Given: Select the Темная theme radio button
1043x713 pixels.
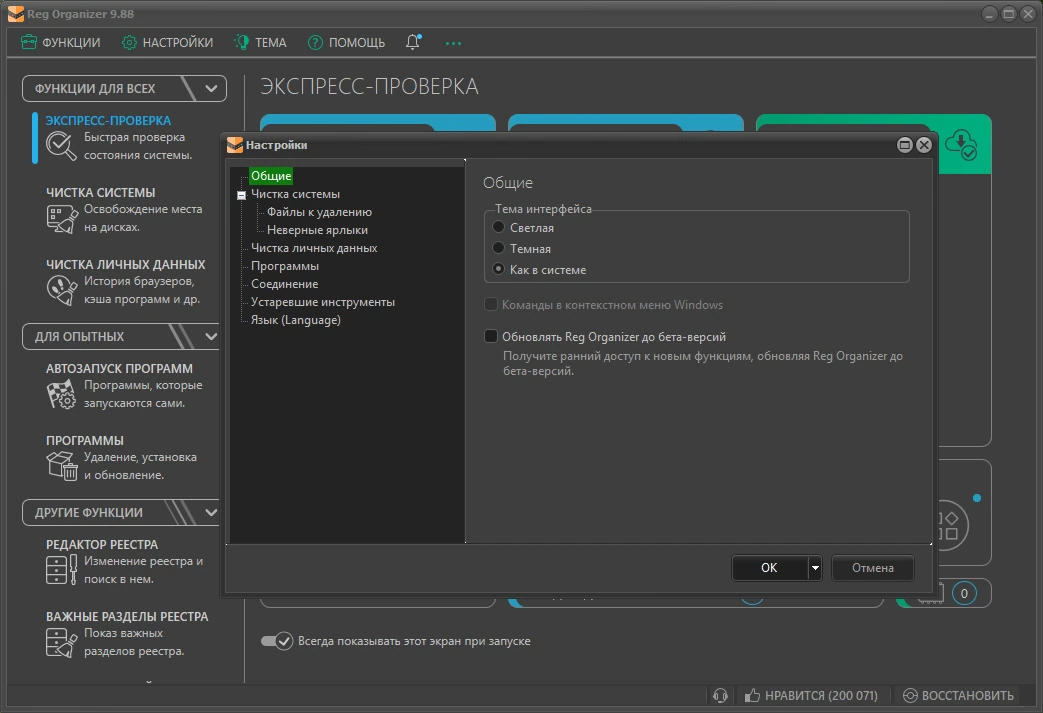Looking at the screenshot, I should 498,248.
